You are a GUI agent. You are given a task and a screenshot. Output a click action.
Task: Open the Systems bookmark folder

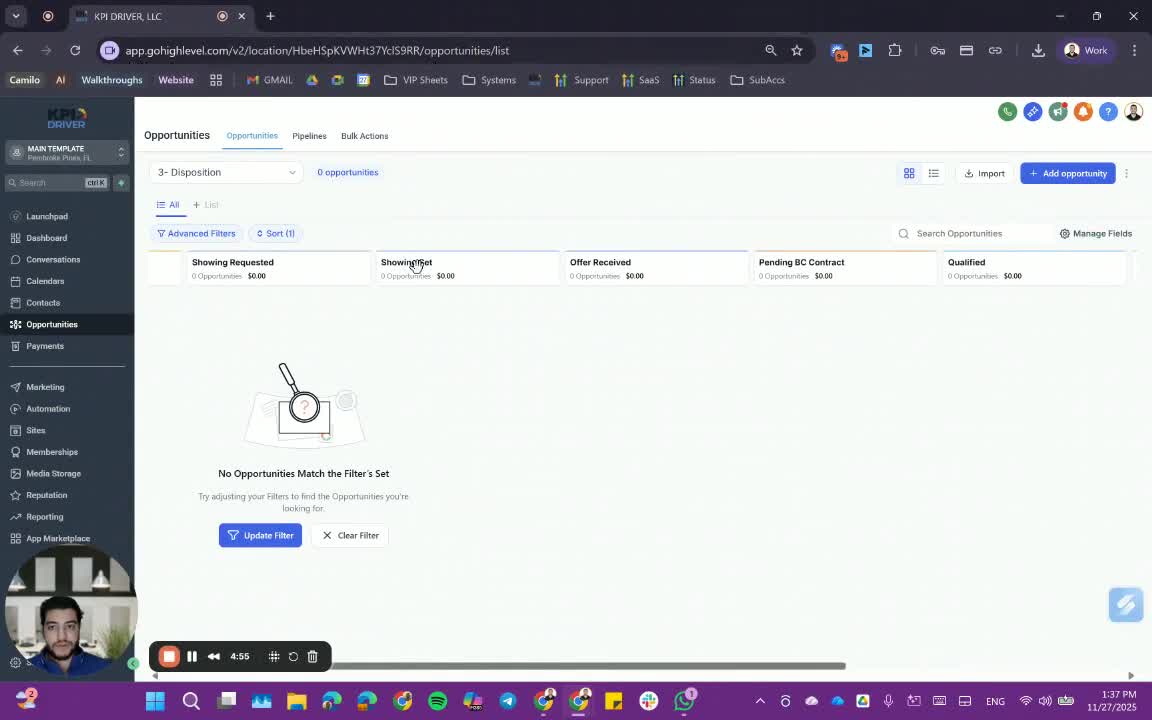[489, 80]
